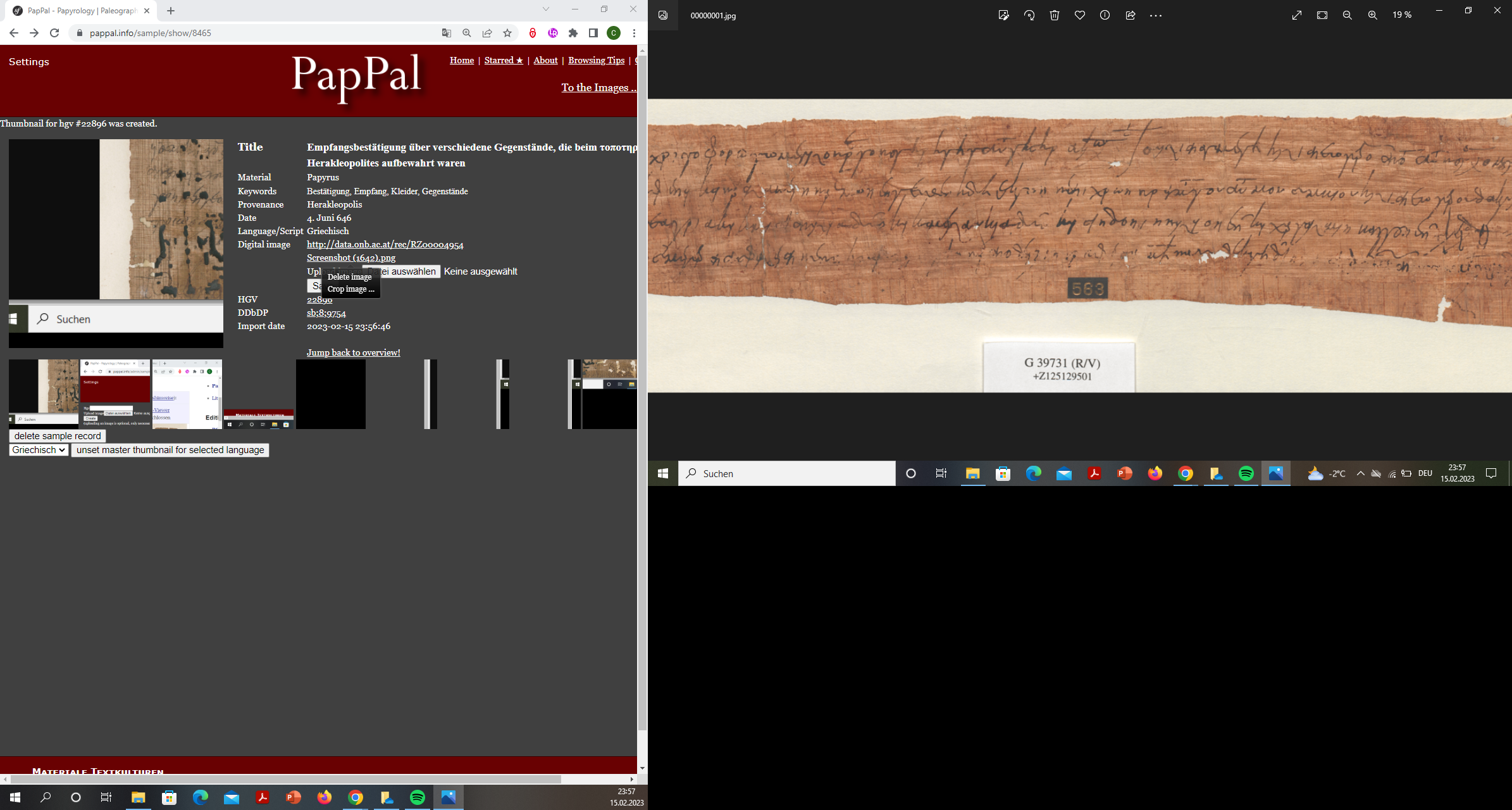Mark the photo as favorite with heart
Screen dimensions: 1512x810
(x=1080, y=15)
